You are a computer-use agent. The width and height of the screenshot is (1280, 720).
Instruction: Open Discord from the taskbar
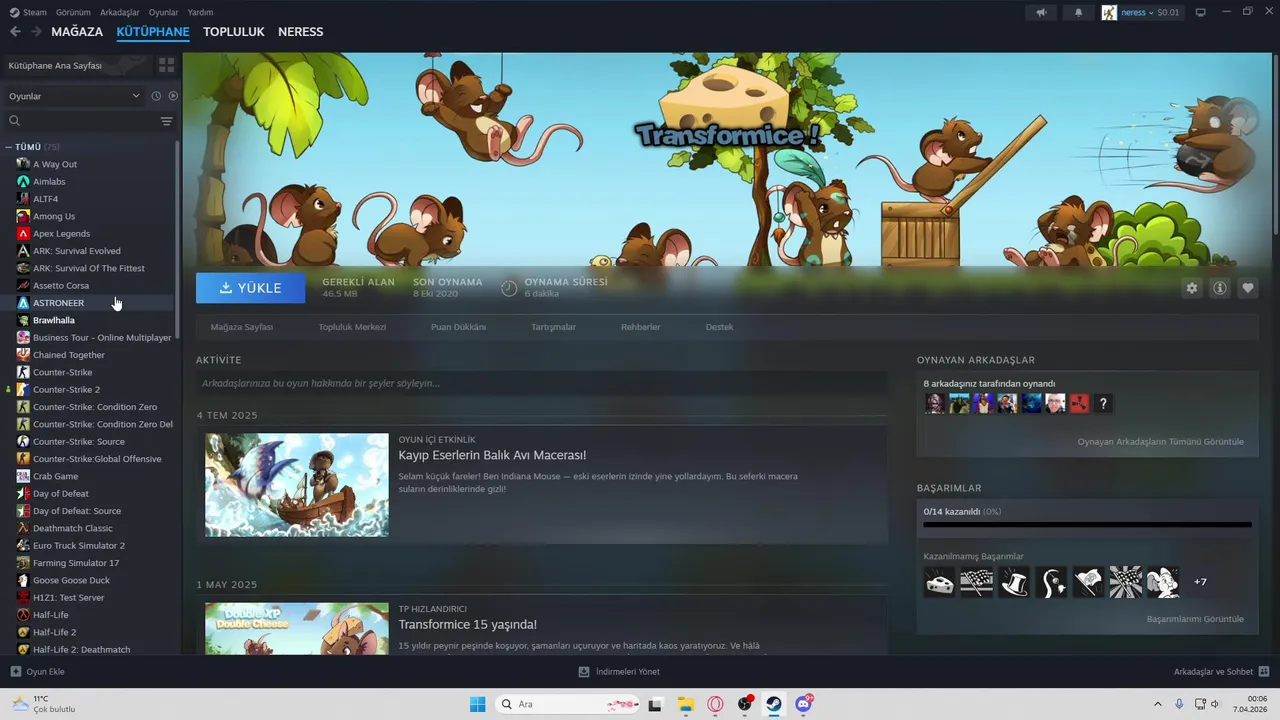pos(803,704)
